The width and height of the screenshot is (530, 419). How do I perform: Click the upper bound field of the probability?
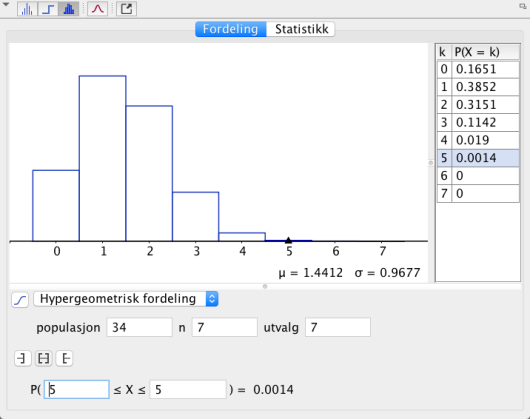(x=188, y=390)
